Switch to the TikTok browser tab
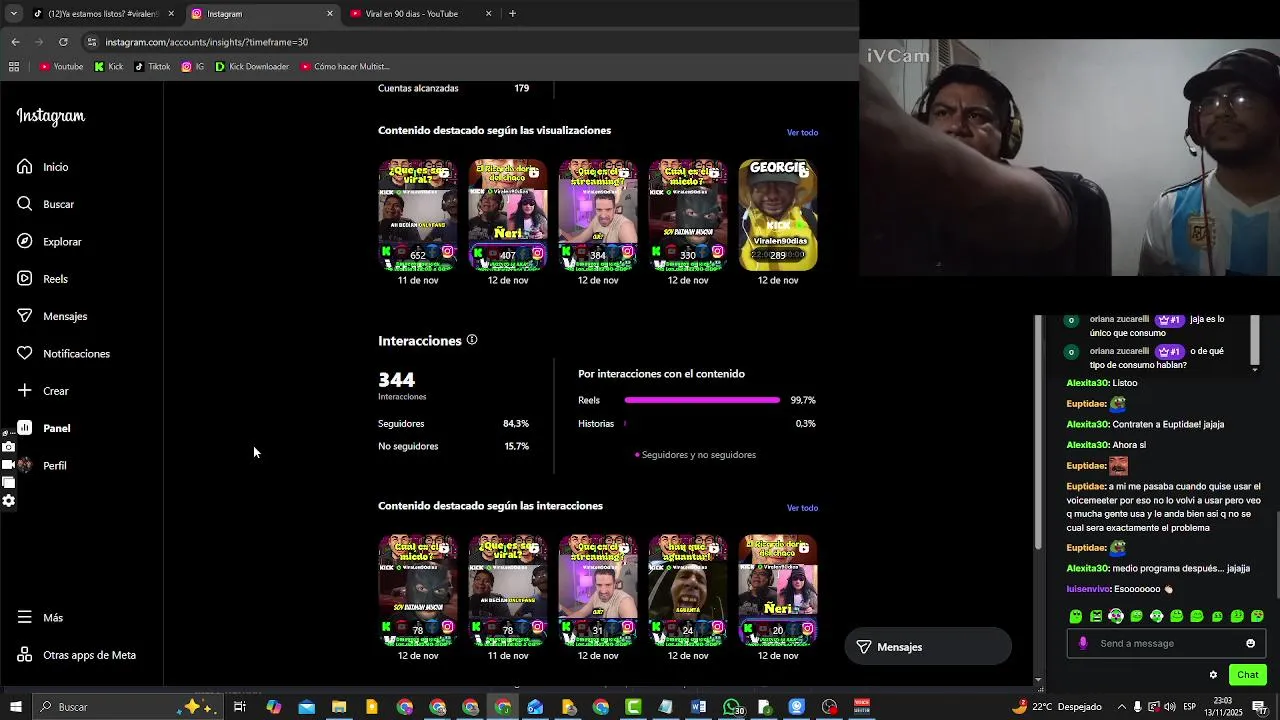 (102, 14)
